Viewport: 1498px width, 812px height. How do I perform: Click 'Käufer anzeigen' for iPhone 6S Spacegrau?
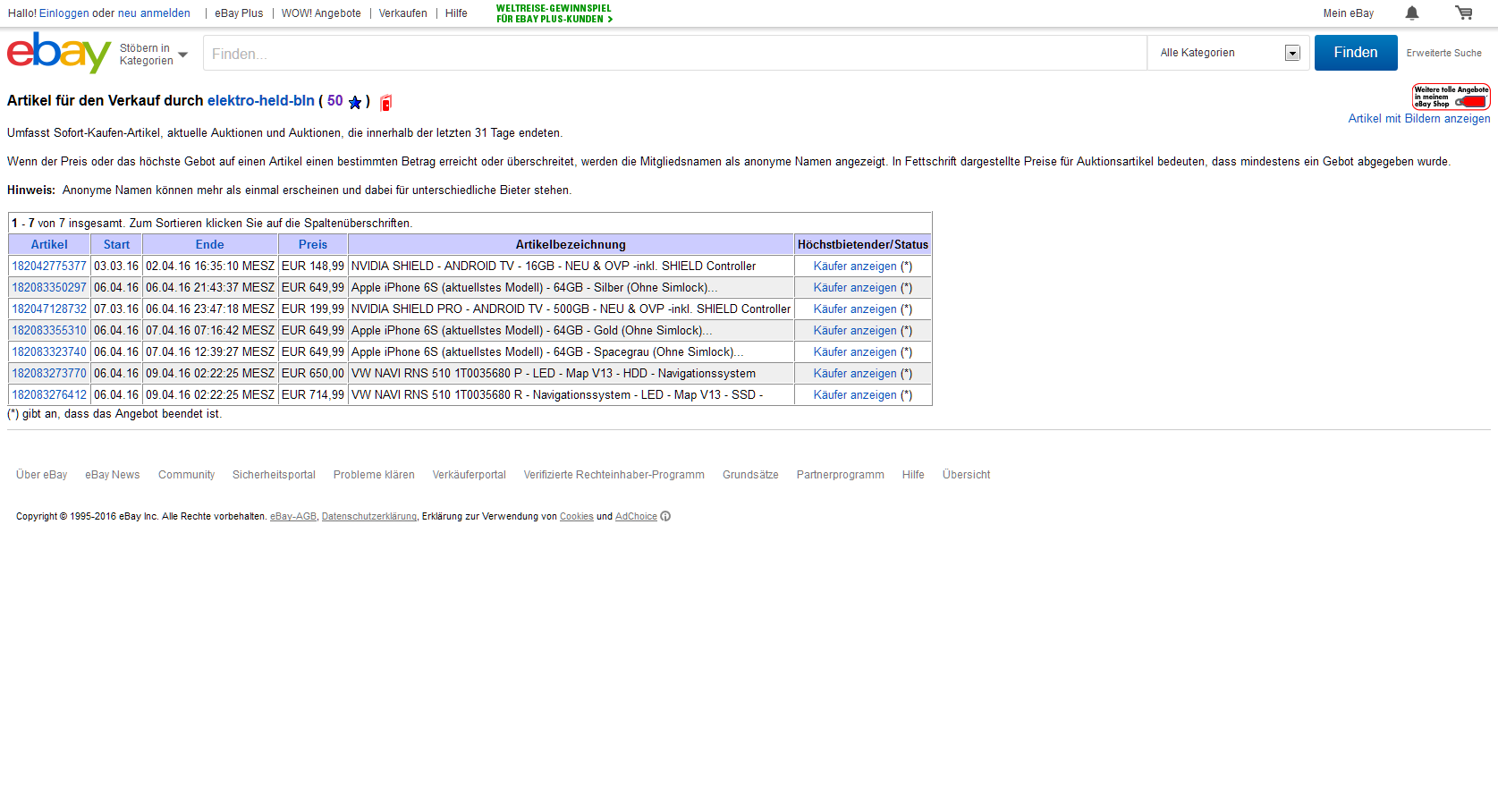[x=855, y=351]
